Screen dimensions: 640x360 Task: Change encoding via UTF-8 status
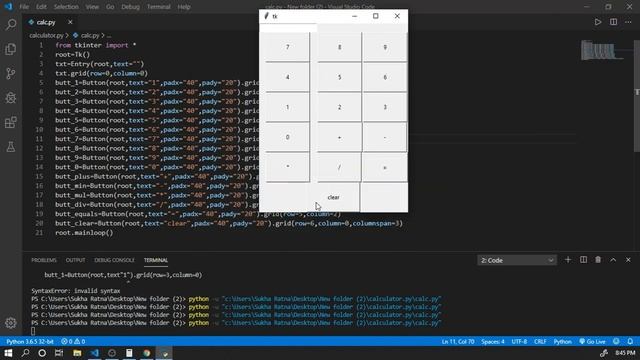pos(519,342)
